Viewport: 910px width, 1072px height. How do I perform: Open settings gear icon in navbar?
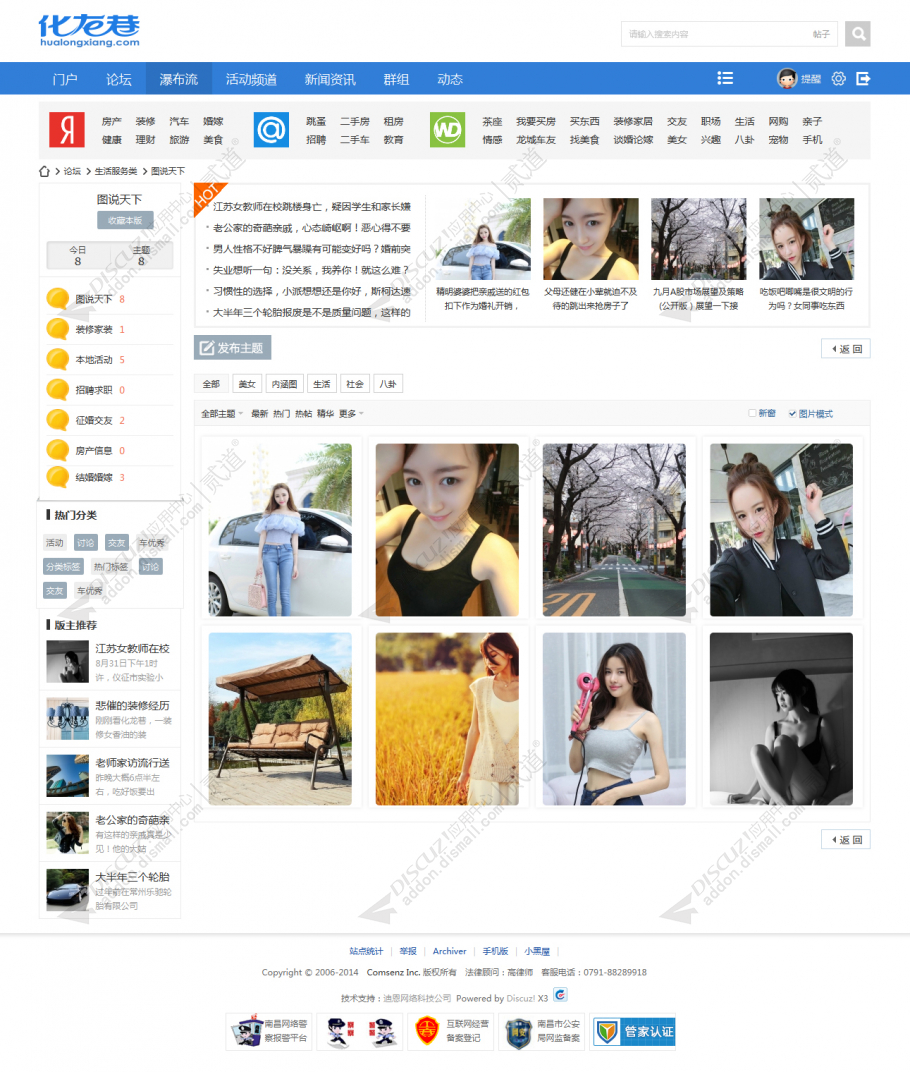[x=838, y=79]
